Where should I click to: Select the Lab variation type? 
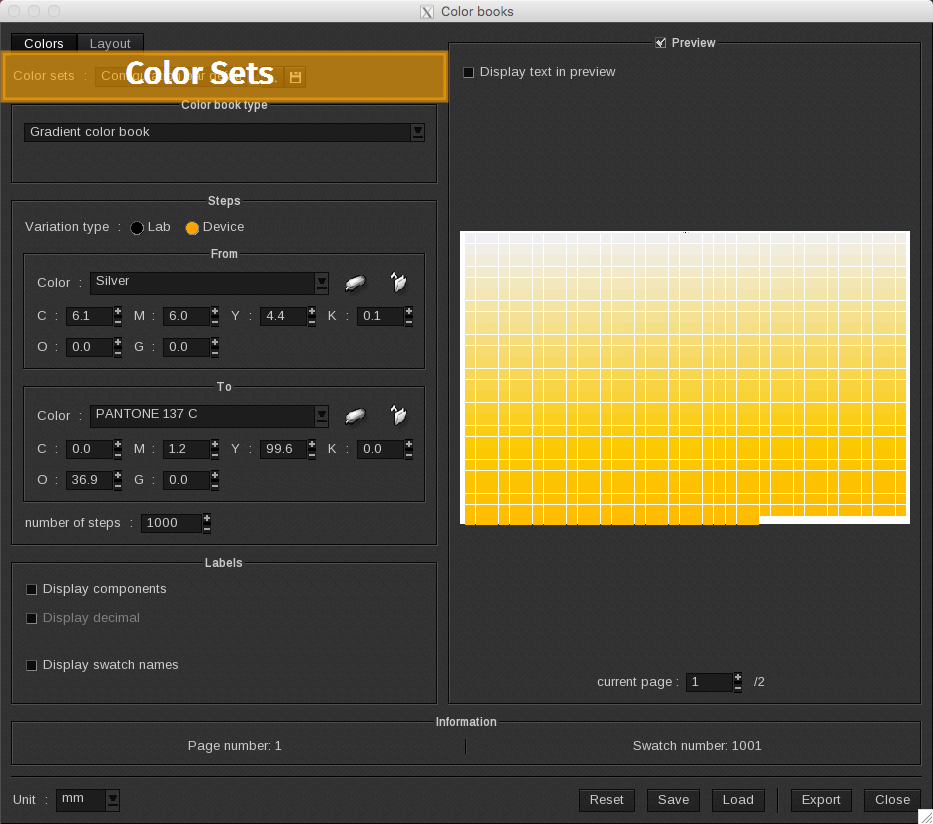[137, 228]
